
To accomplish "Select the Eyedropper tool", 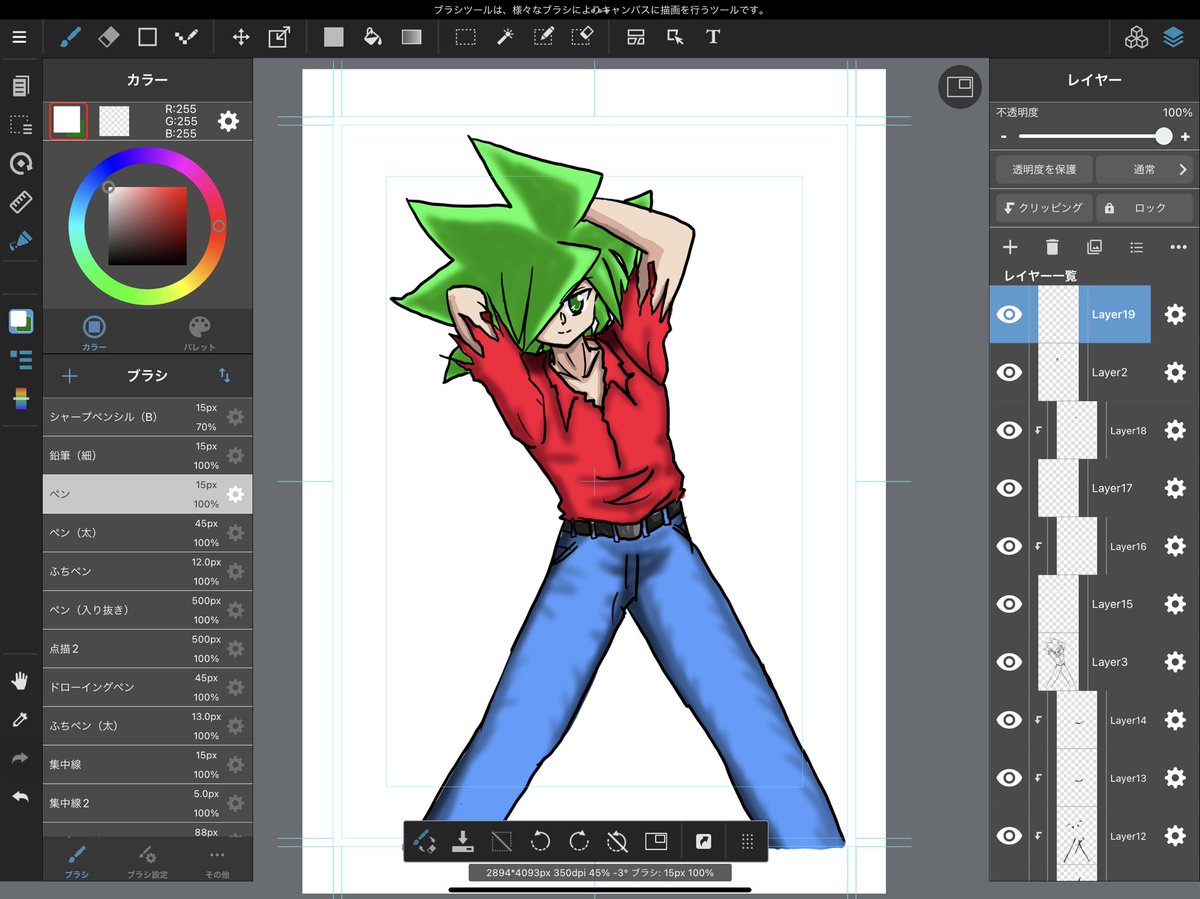I will pyautogui.click(x=20, y=720).
